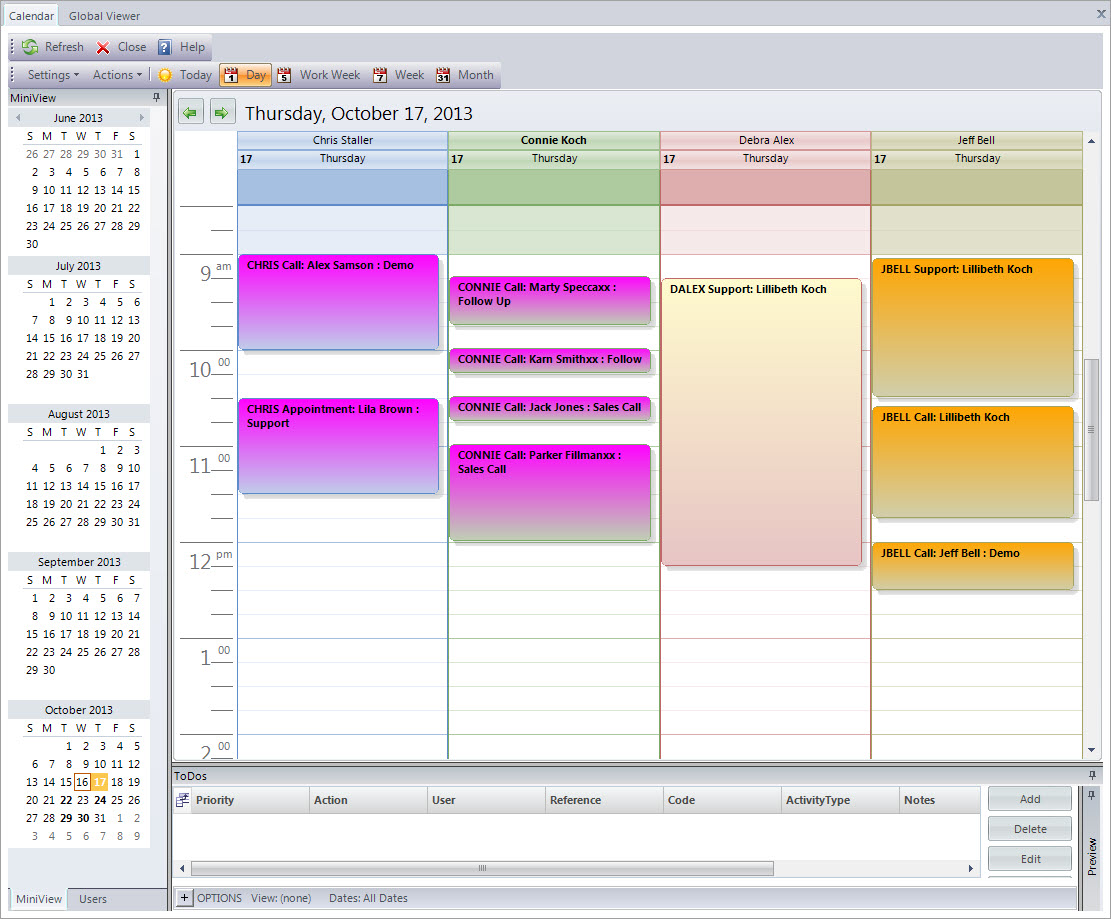Select the MiniView bottom tab
1111x919 pixels.
click(x=39, y=899)
